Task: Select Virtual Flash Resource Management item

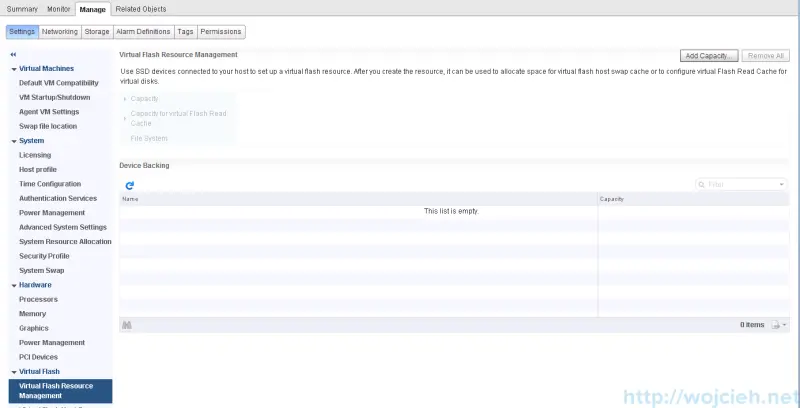Action: [x=60, y=391]
